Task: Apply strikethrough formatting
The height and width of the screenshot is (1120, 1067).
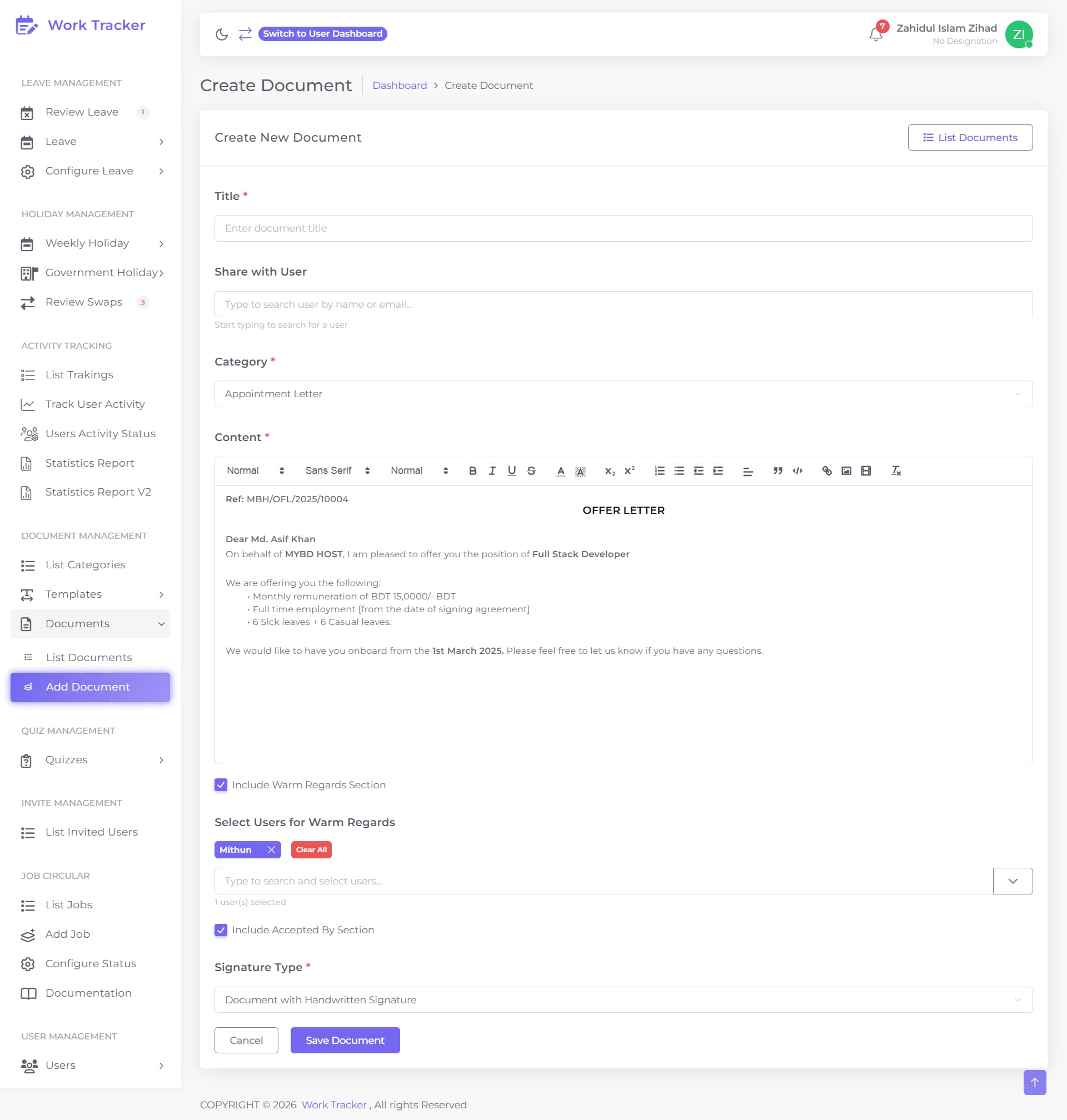Action: (x=531, y=471)
